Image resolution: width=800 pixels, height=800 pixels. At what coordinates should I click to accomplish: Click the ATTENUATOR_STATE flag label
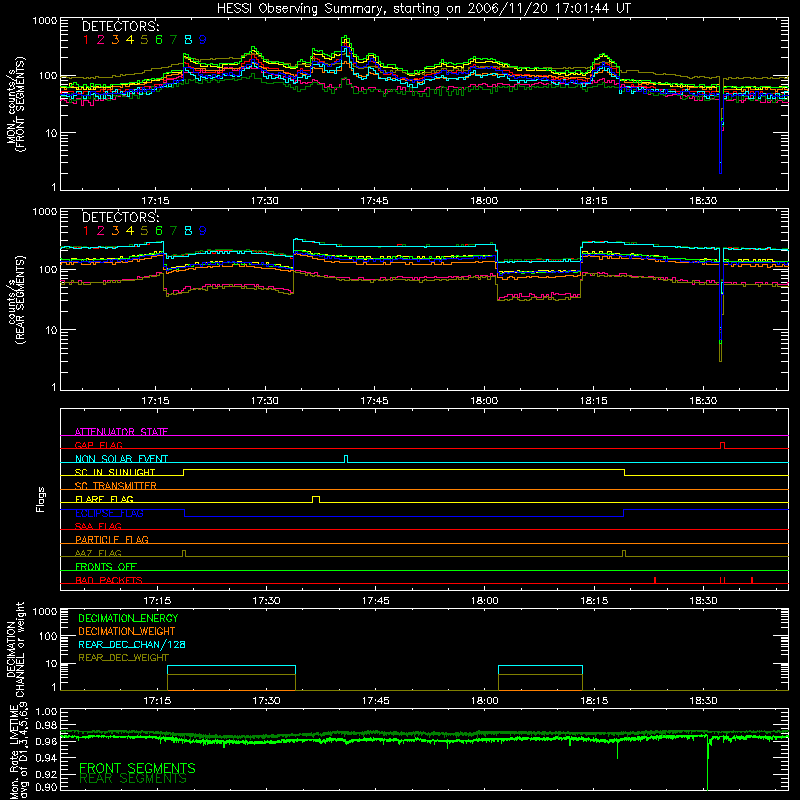coord(121,432)
